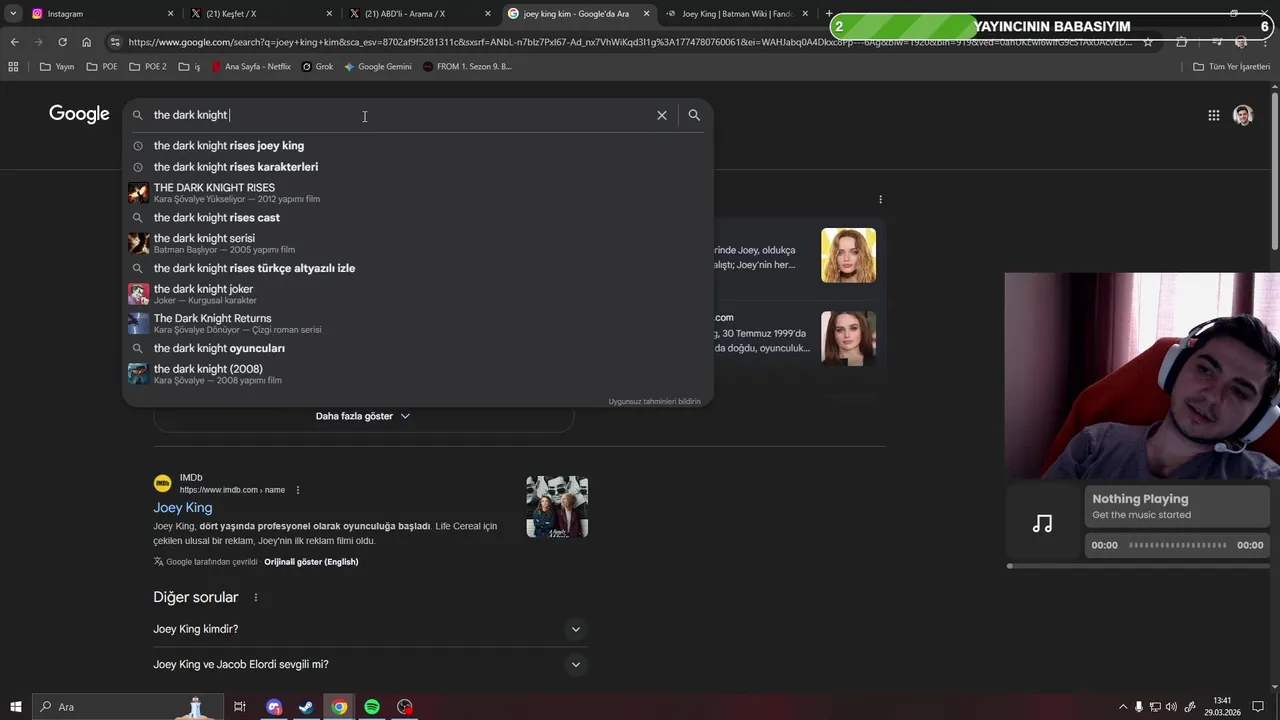This screenshot has width=1280, height=720.
Task: Select suggestion the dark knight rises cast
Action: (418, 218)
